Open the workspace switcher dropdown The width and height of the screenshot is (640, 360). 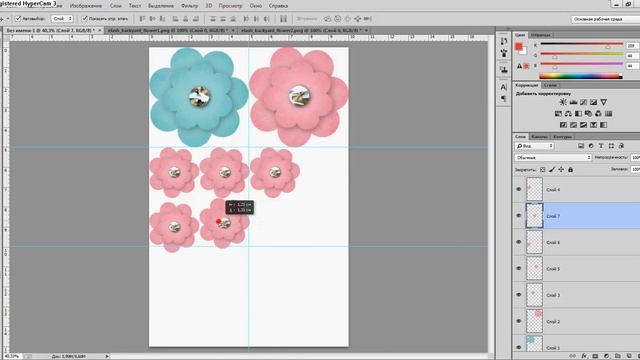point(605,19)
